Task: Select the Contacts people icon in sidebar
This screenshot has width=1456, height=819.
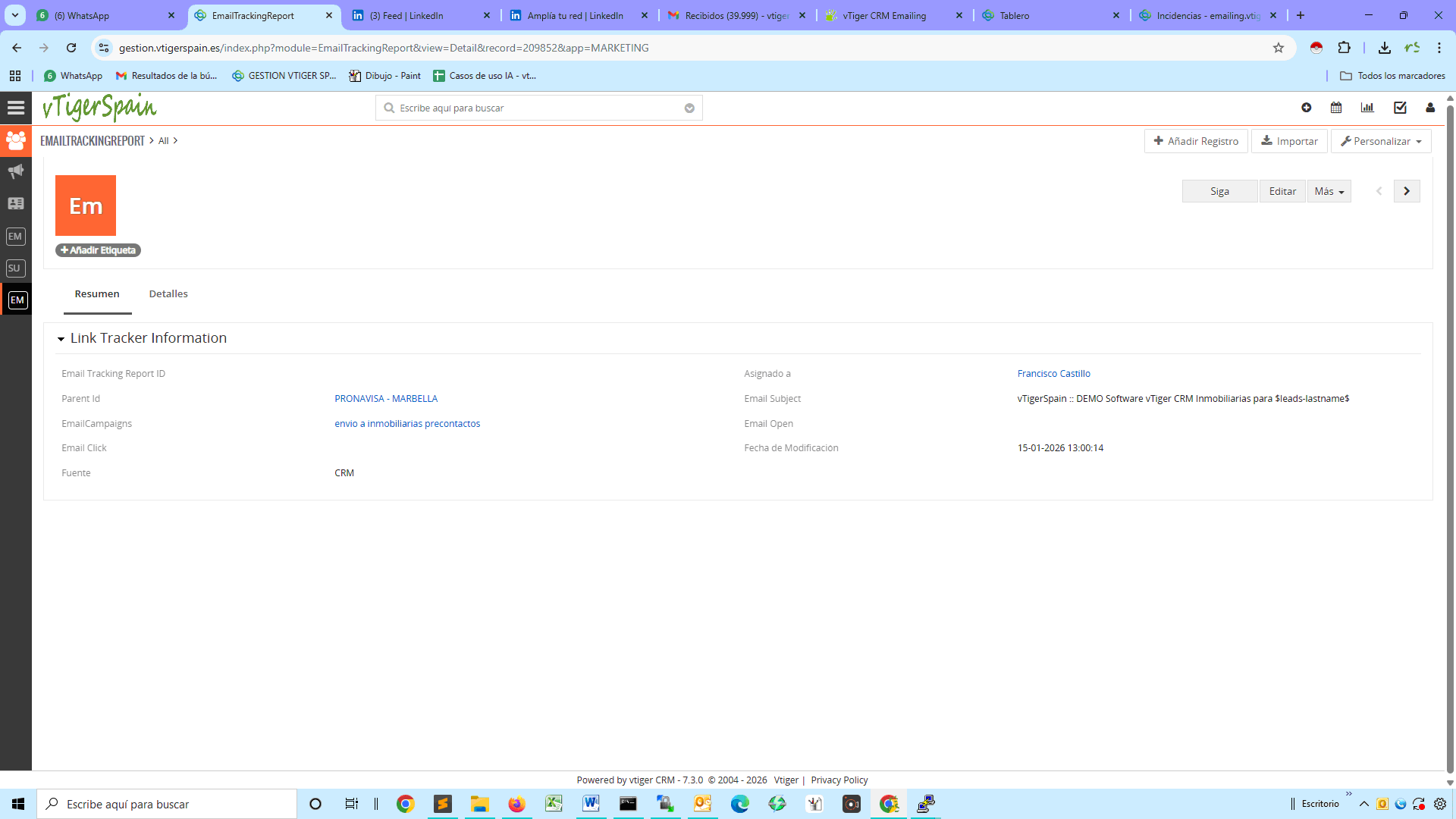Action: coord(15,140)
